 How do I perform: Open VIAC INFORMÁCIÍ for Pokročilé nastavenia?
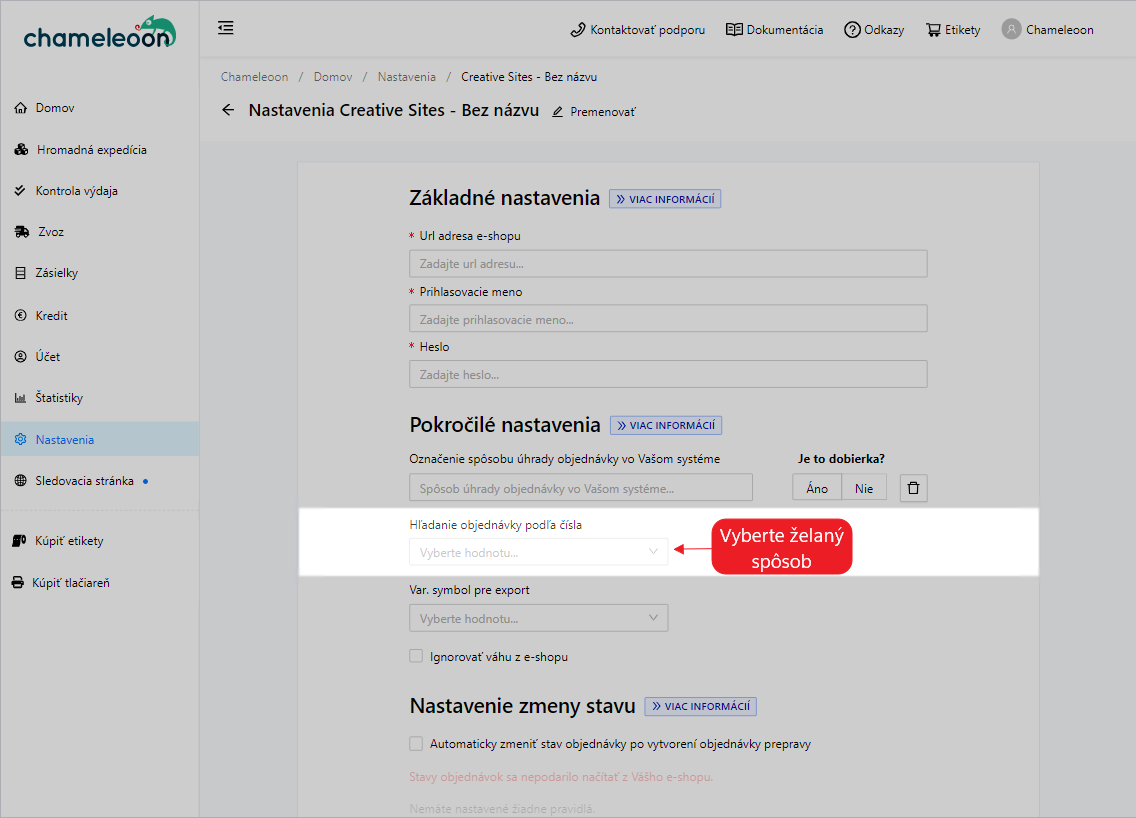point(665,425)
